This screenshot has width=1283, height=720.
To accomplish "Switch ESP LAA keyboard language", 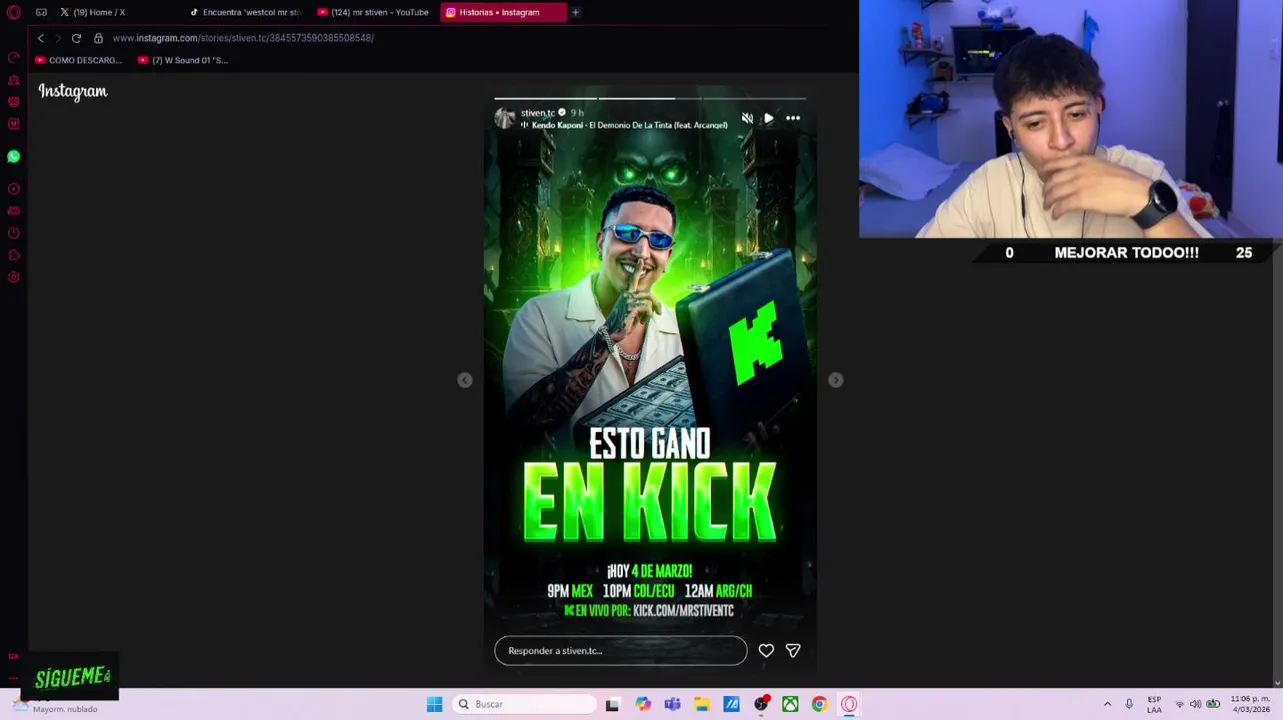I will 1154,704.
